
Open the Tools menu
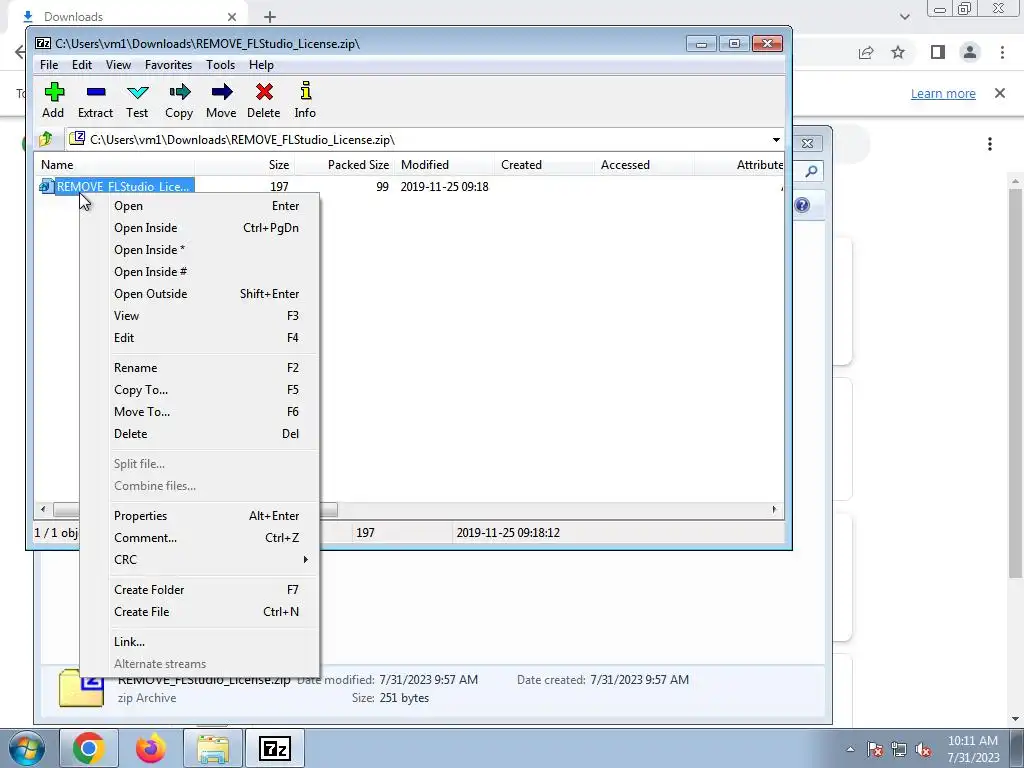[x=220, y=65]
